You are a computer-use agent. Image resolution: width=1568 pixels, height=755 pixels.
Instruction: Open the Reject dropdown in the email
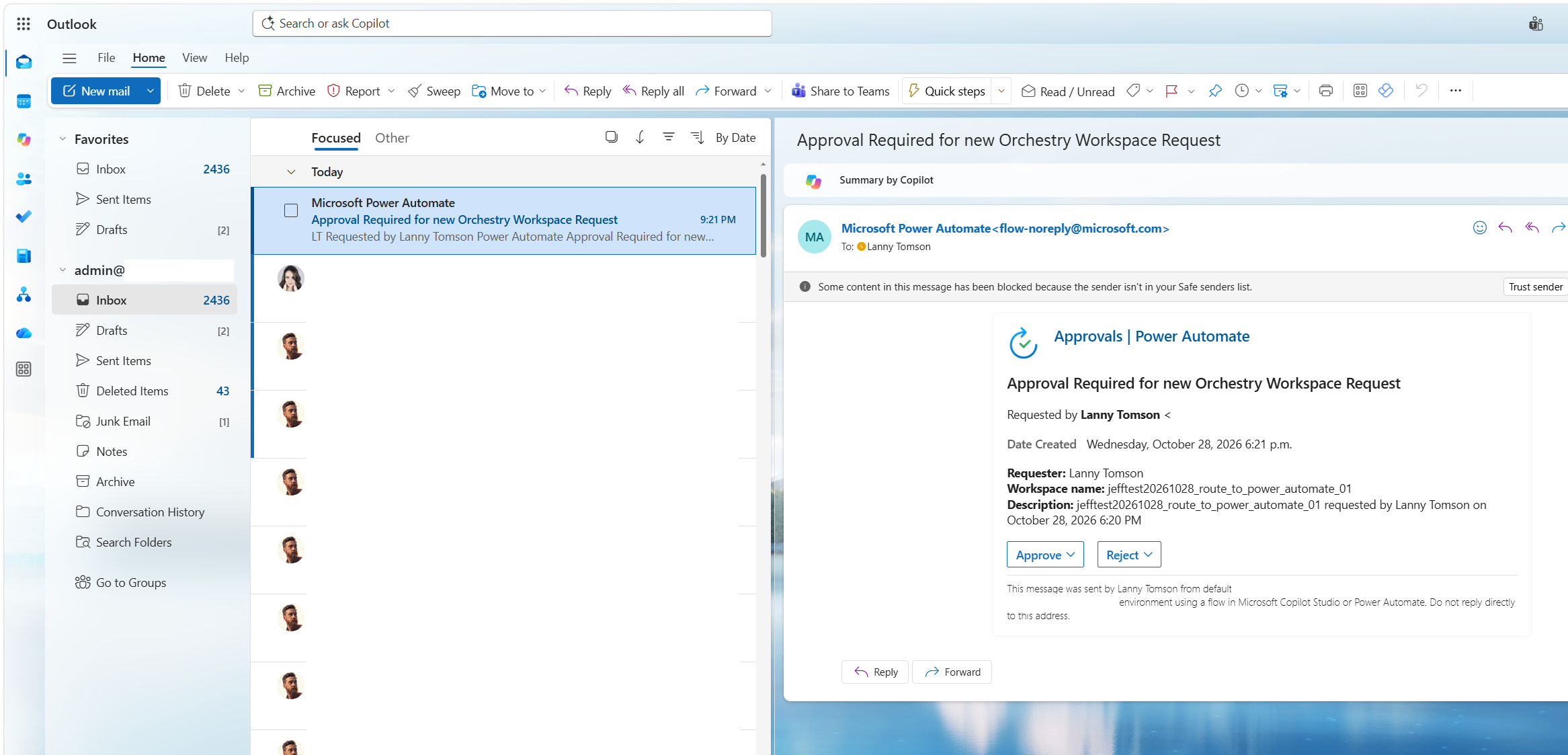1129,555
